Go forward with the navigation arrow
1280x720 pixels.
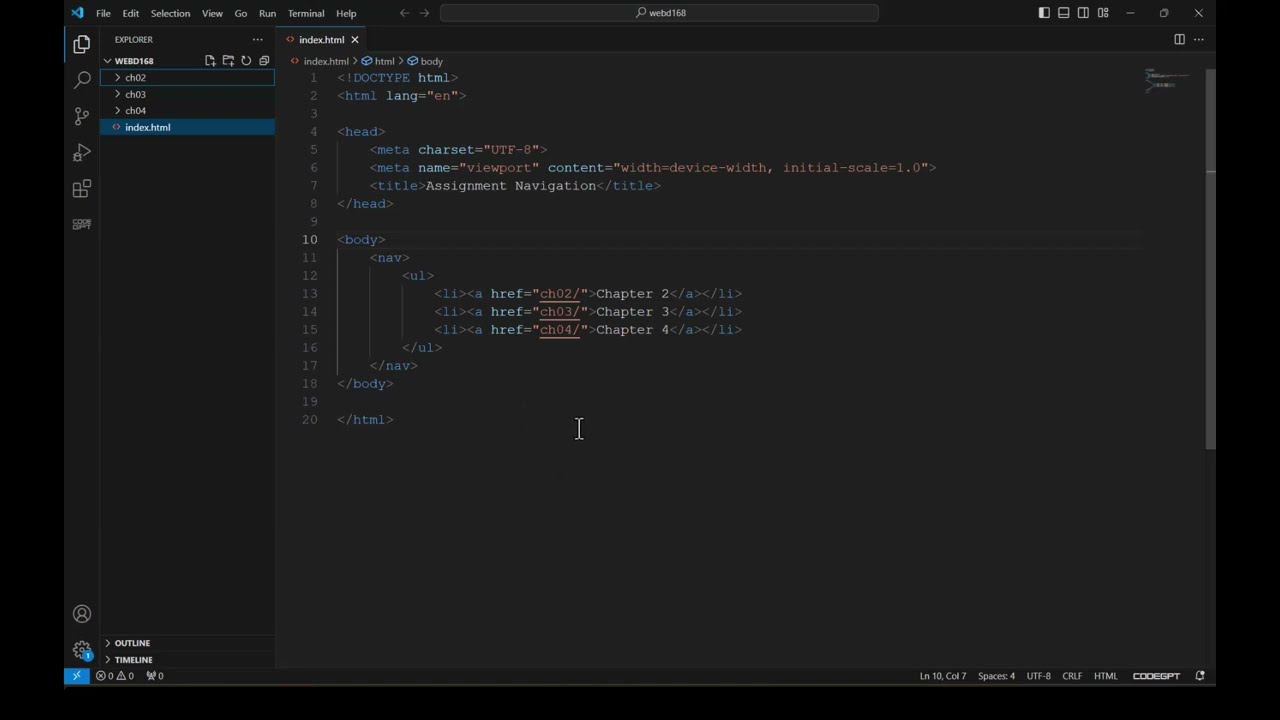tap(425, 13)
